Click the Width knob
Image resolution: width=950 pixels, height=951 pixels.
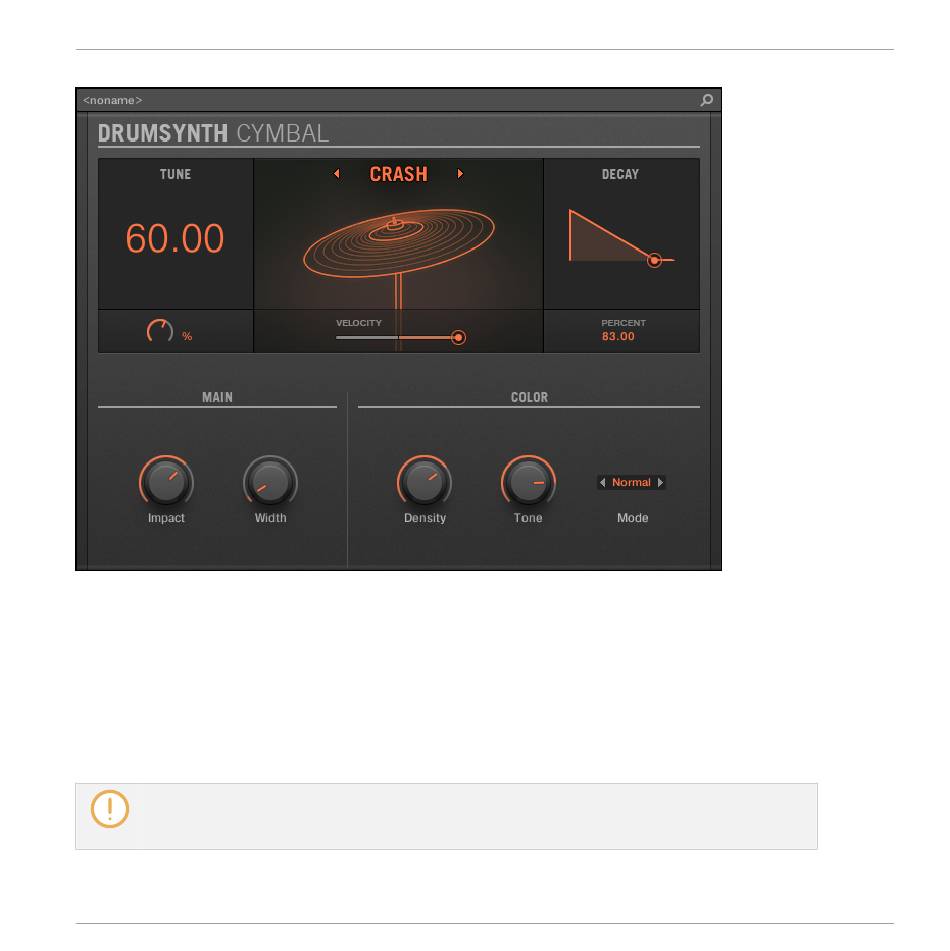[x=270, y=482]
